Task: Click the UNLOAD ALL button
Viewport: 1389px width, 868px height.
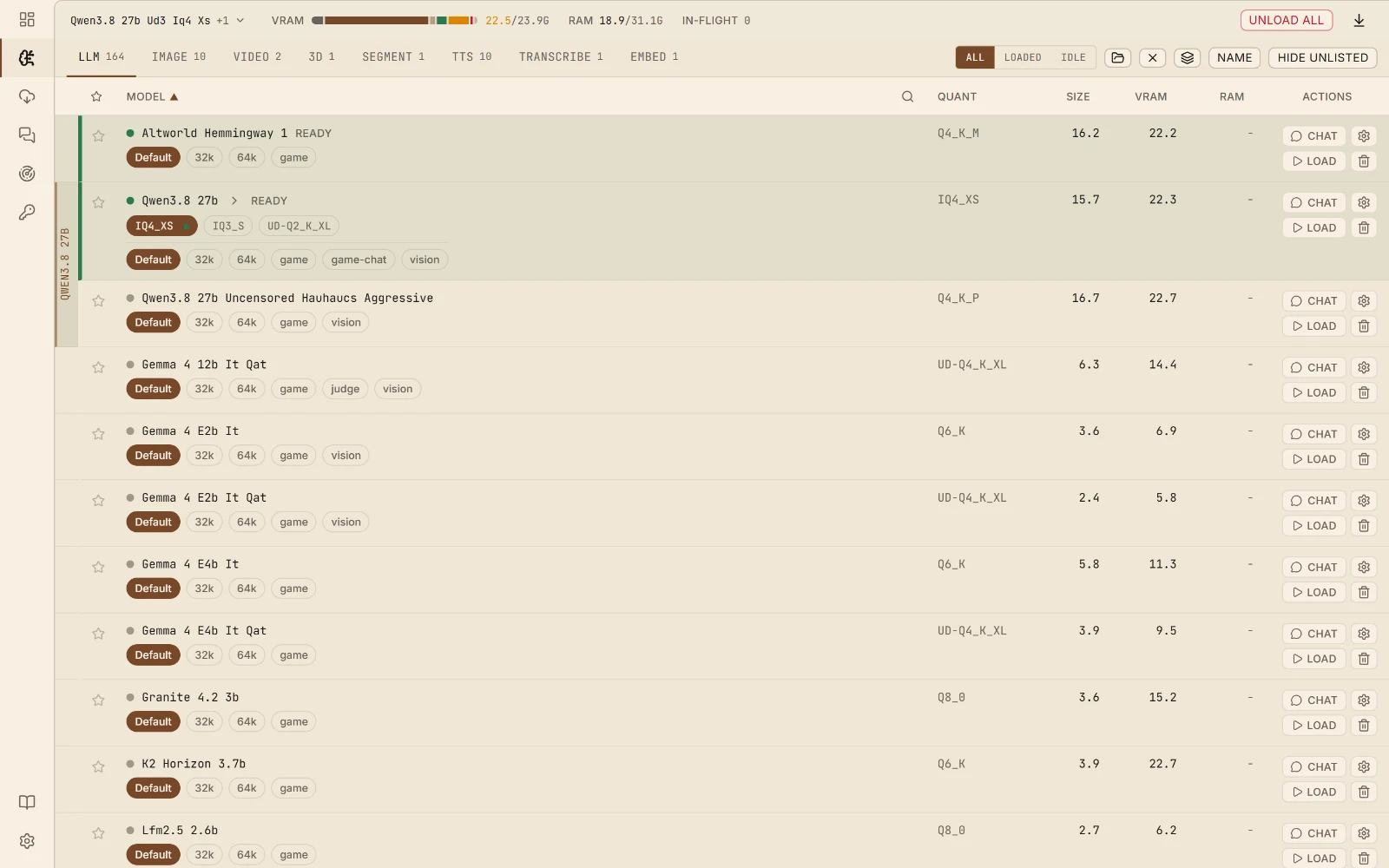Action: coord(1287,20)
